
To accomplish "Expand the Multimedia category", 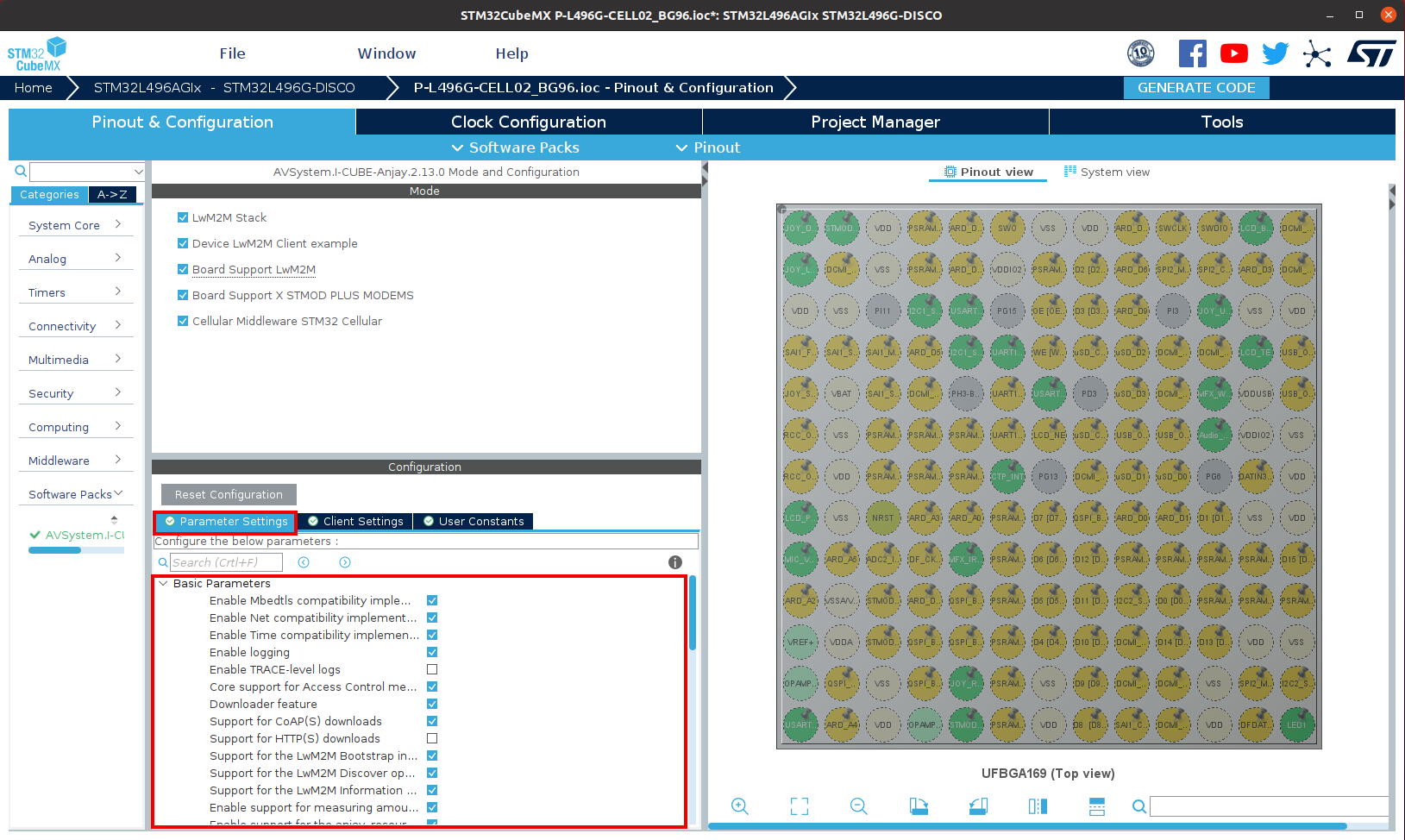I will [x=76, y=360].
